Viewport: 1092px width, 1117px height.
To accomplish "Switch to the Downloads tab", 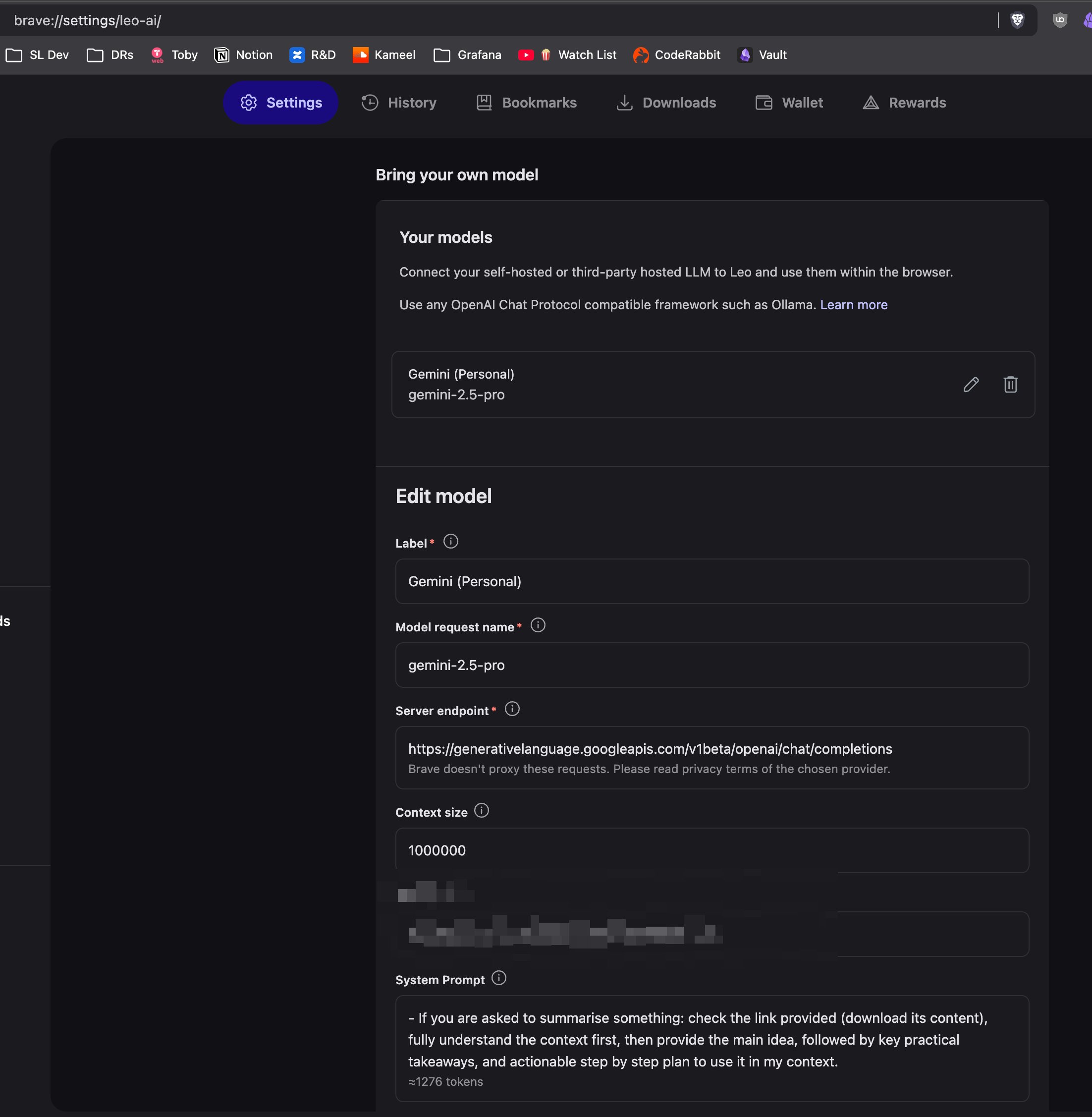I will (666, 103).
